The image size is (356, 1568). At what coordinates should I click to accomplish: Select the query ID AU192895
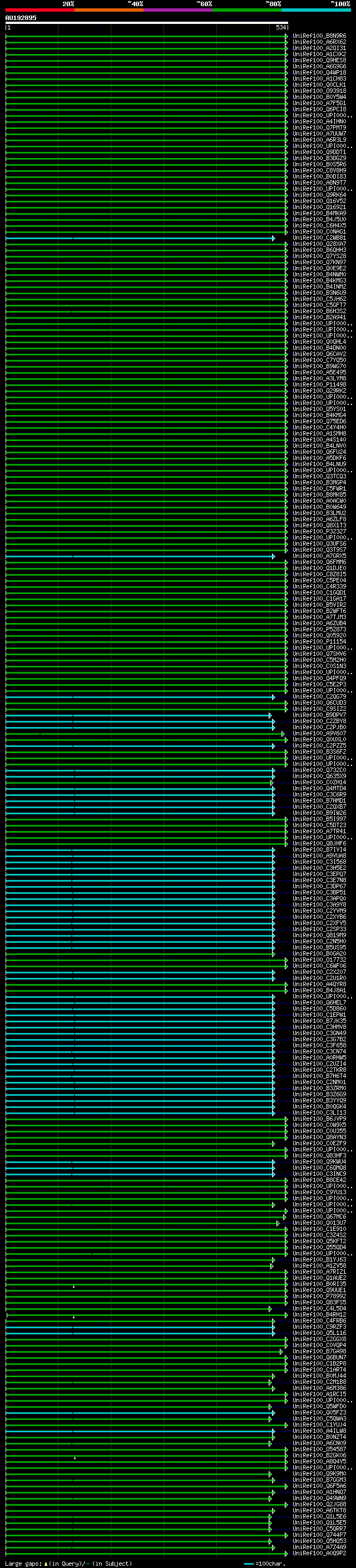(x=21, y=18)
